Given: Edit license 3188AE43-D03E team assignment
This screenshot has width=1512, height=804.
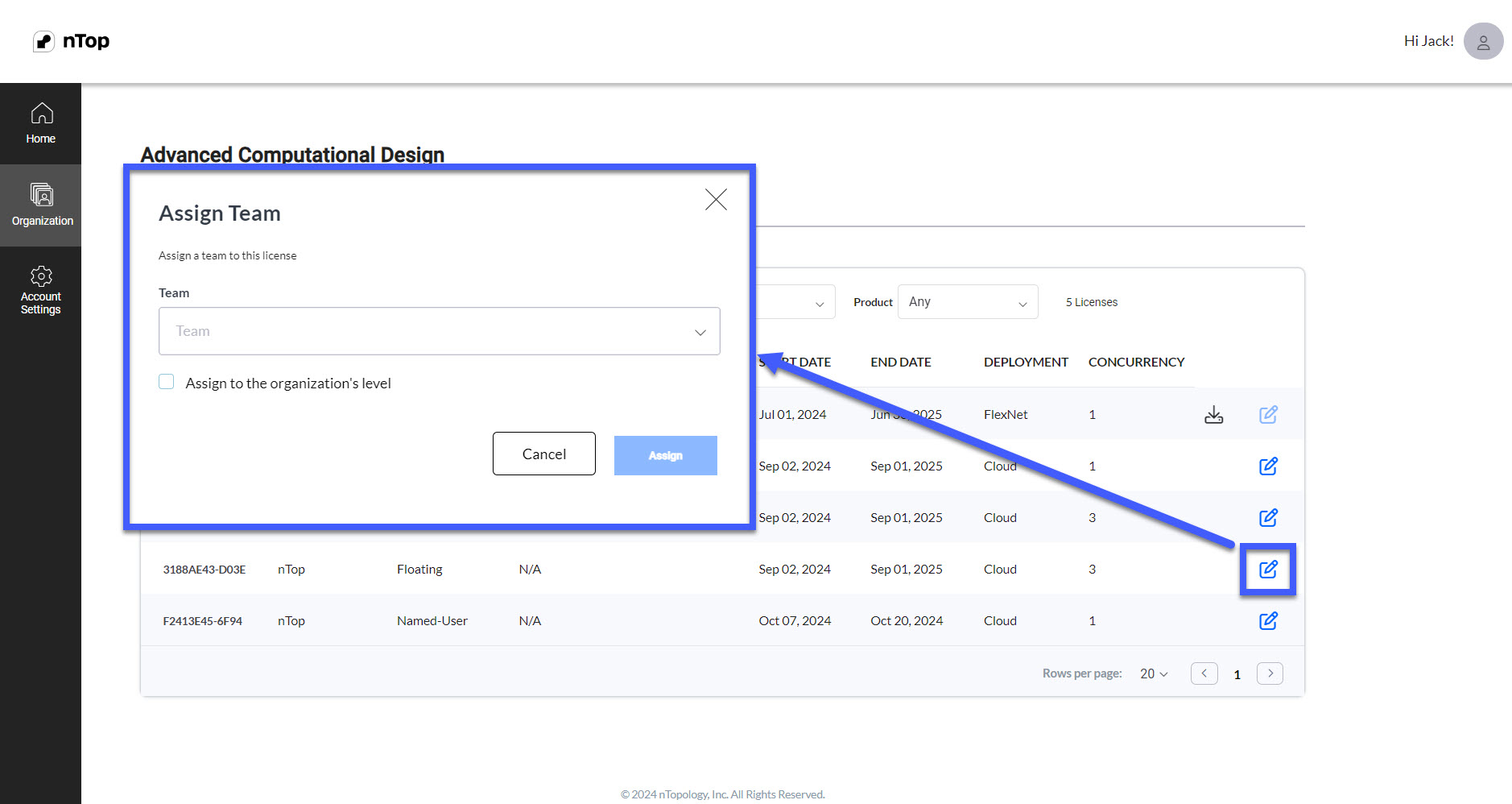Looking at the screenshot, I should [1268, 570].
